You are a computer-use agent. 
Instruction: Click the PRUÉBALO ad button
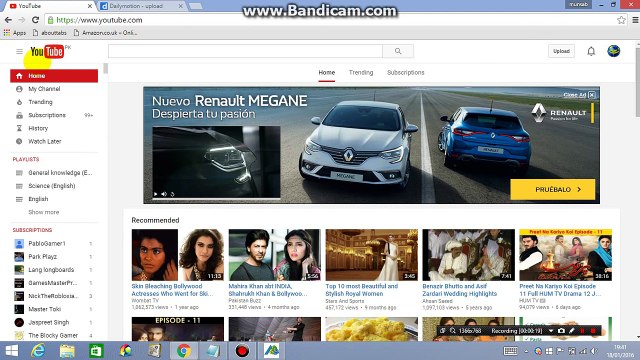pos(553,189)
